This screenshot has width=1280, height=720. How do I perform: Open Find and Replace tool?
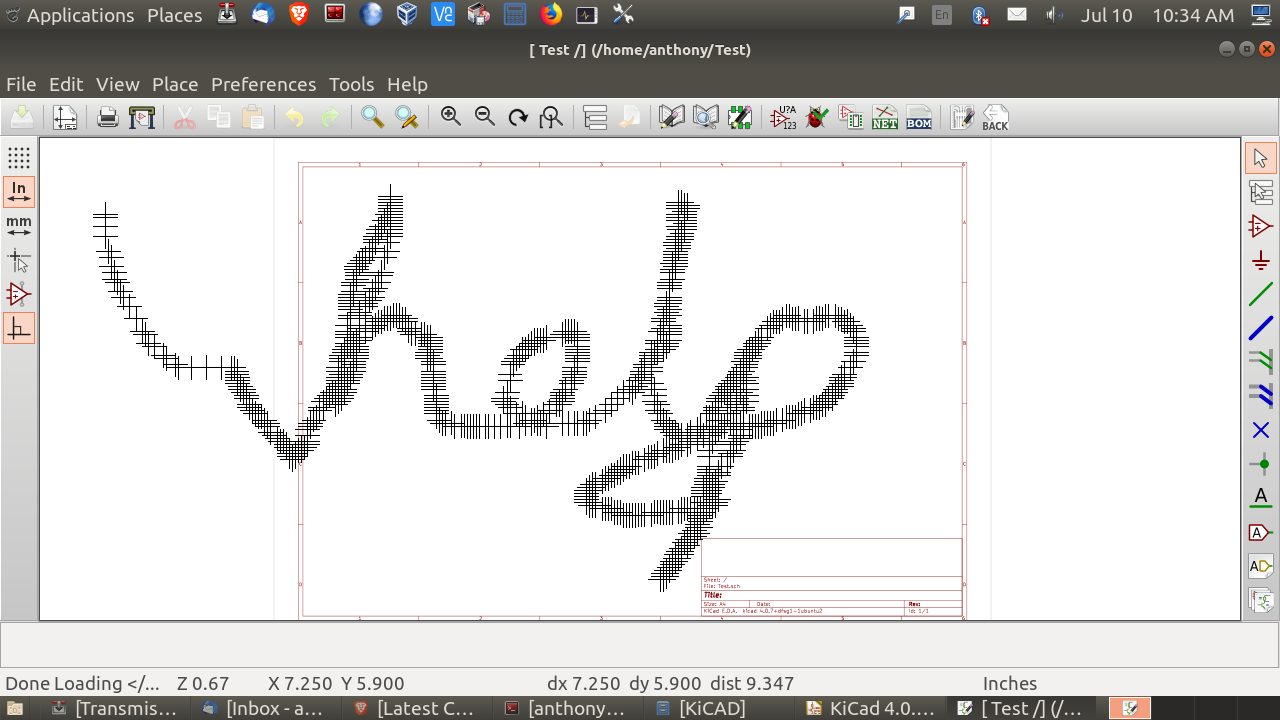(407, 118)
